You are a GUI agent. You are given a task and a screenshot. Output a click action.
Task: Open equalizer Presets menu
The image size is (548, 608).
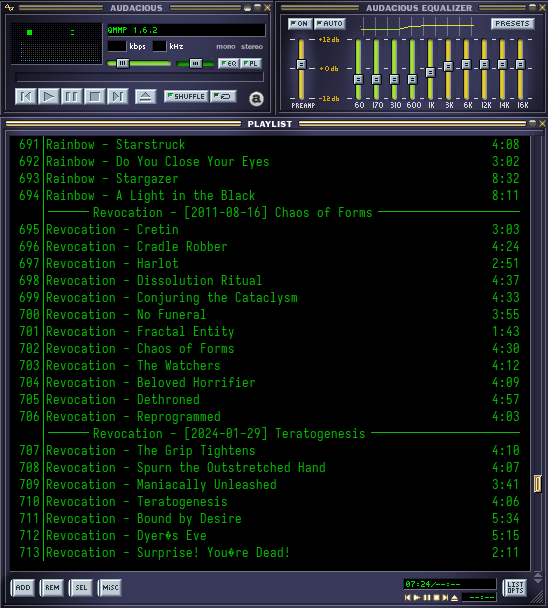click(512, 24)
